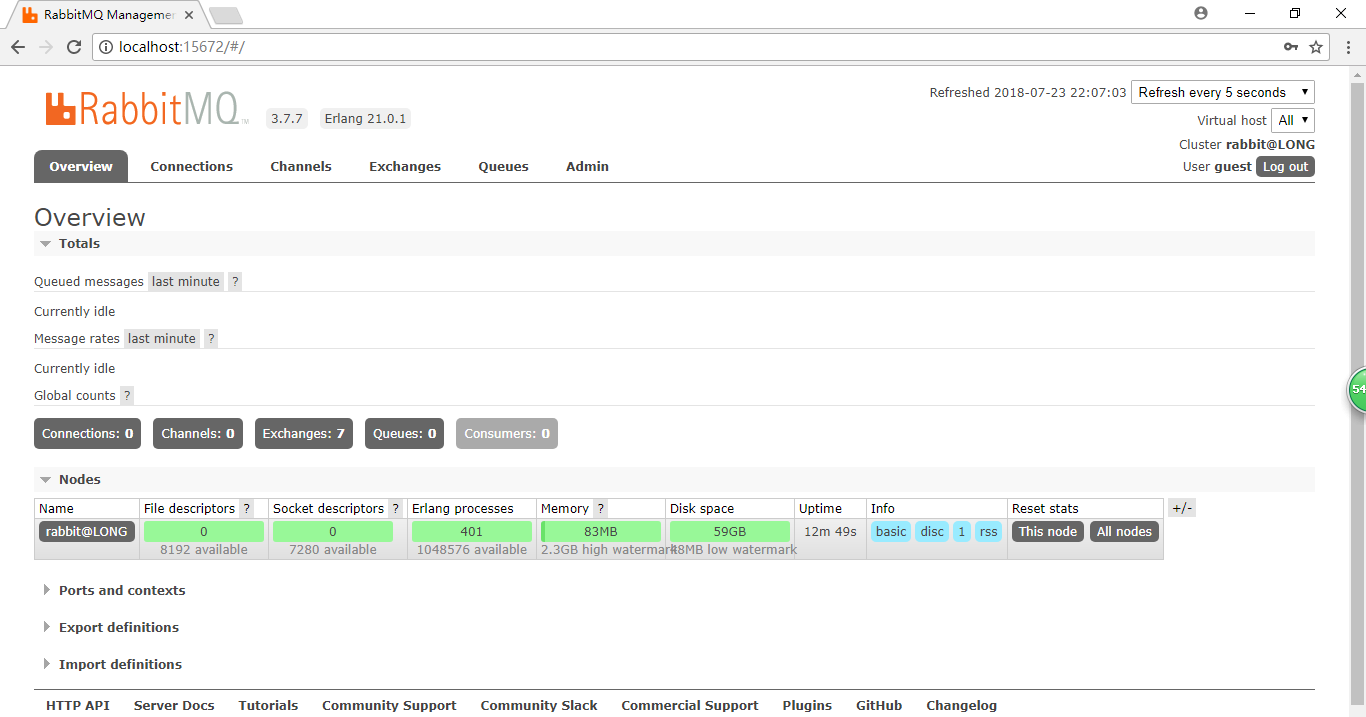Image resolution: width=1366 pixels, height=717 pixels.
Task: Click the 83MB memory usage bar
Action: [x=601, y=532]
